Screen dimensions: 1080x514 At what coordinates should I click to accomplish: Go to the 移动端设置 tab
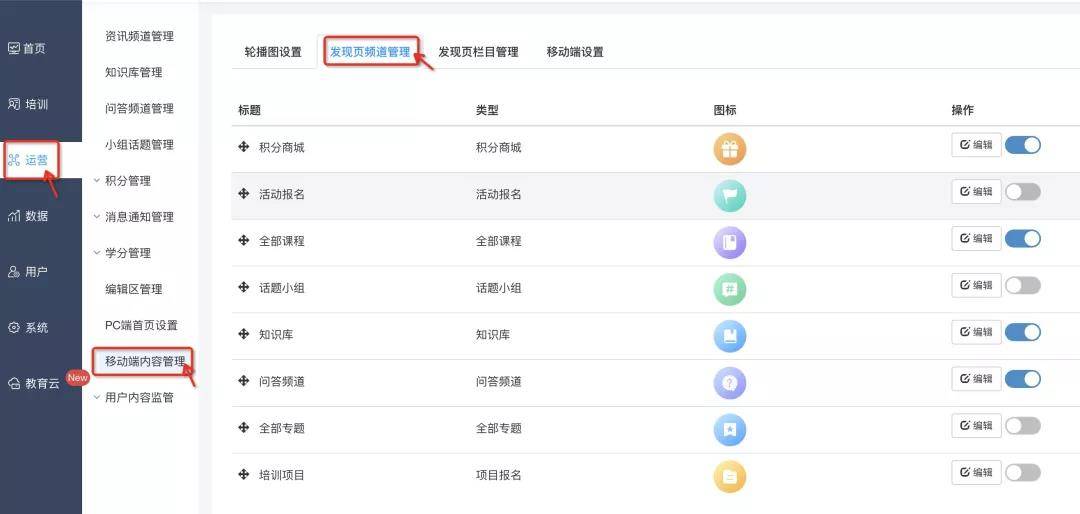click(575, 52)
